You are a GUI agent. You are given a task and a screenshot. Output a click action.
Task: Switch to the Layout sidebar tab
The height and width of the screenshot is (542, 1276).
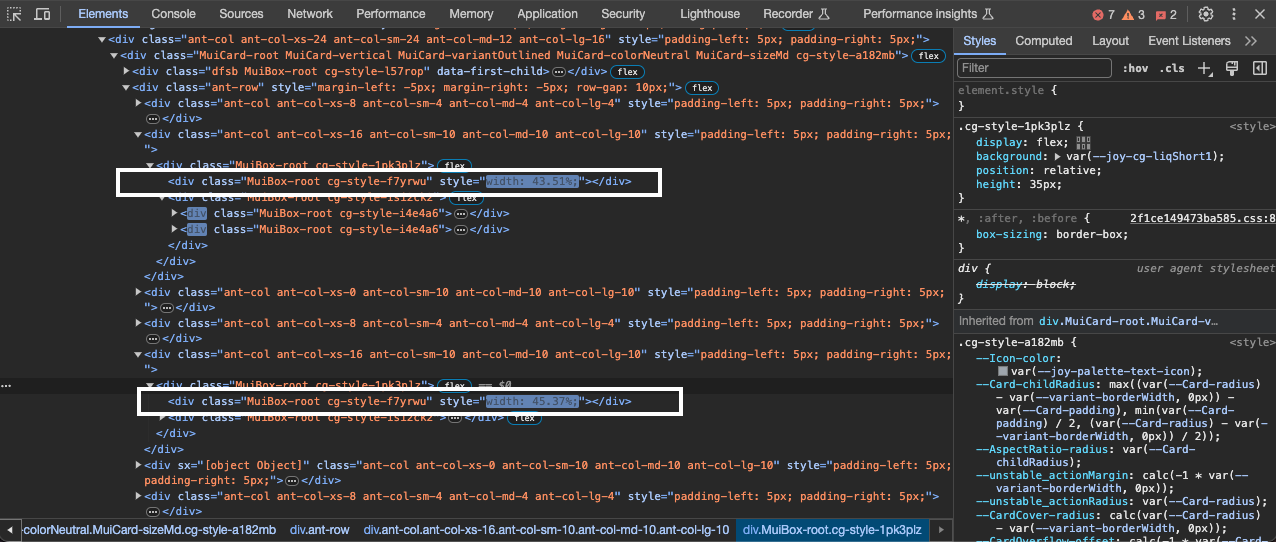coord(1110,41)
